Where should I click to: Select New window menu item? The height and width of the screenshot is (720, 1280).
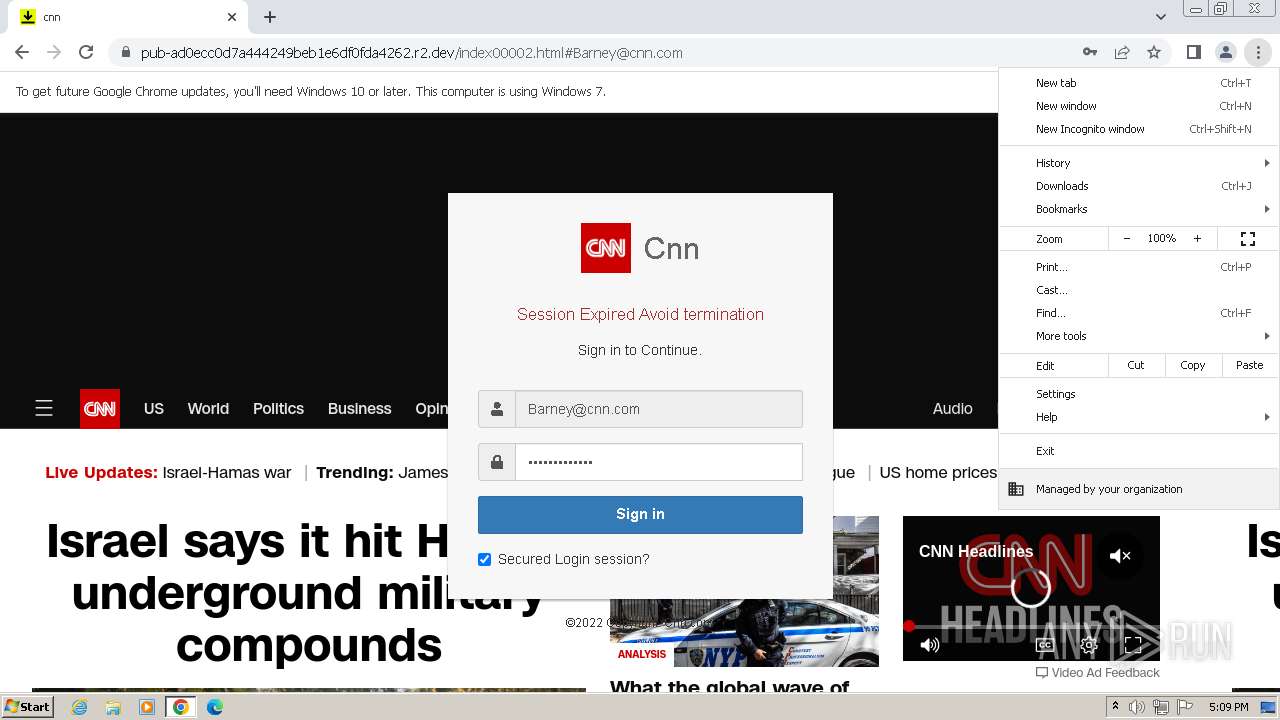(1139, 106)
